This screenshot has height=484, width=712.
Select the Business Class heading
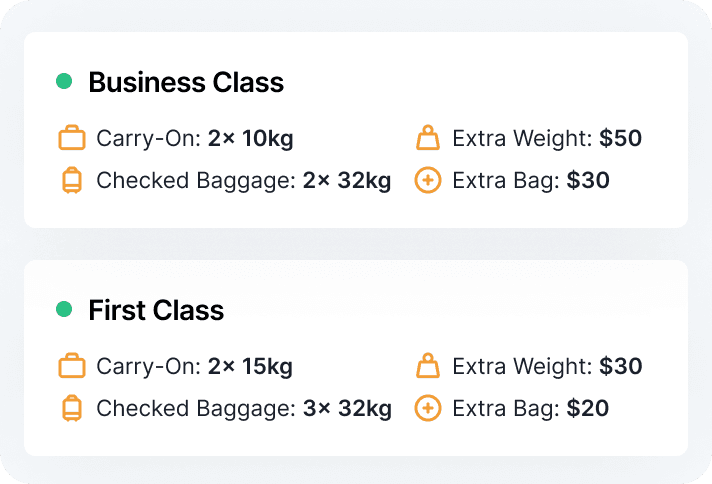point(186,82)
